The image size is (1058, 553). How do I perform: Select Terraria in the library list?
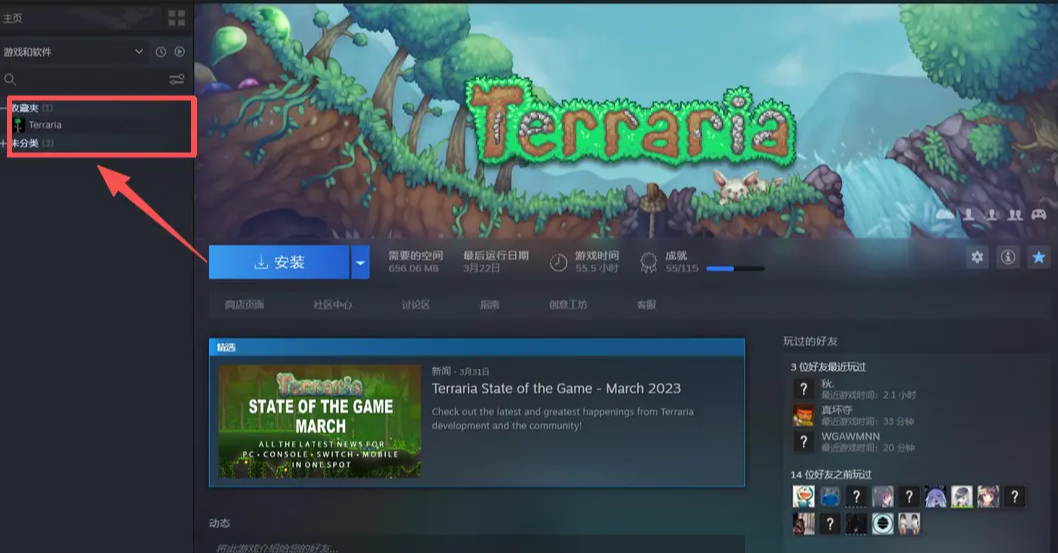pos(44,125)
